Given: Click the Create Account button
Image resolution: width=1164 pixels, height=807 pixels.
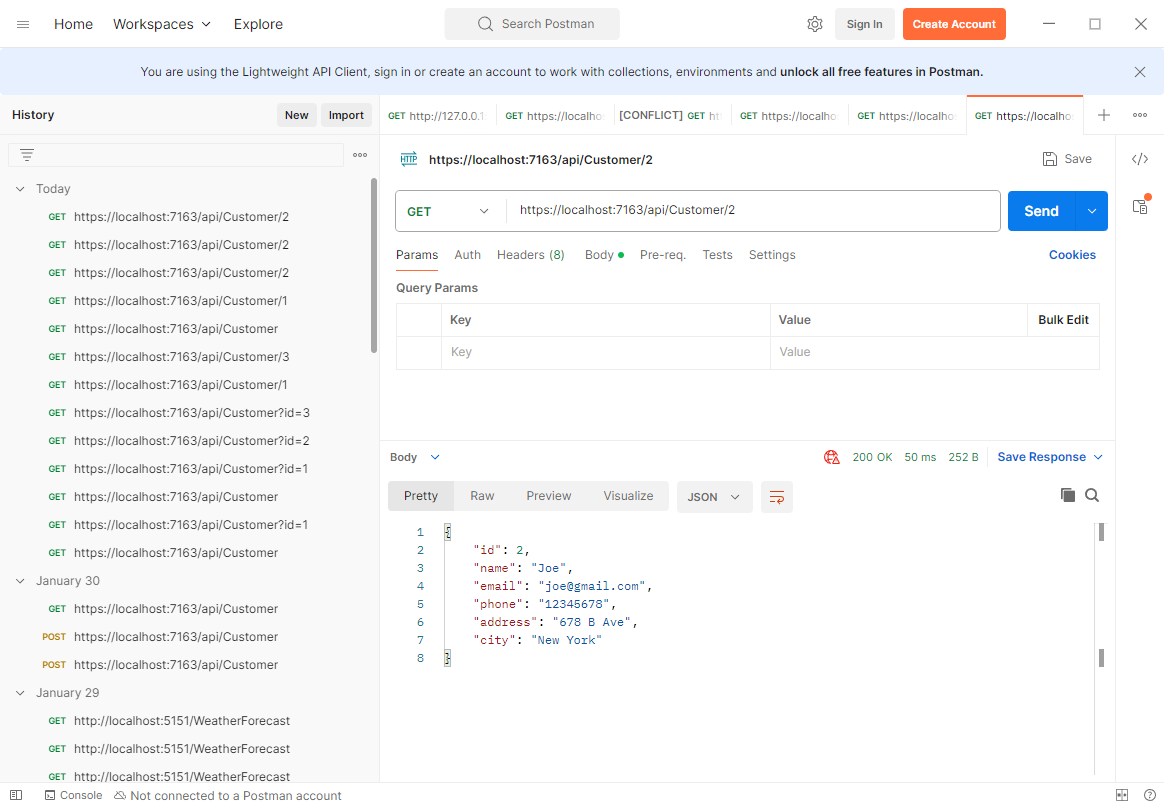Looking at the screenshot, I should pyautogui.click(x=953, y=24).
